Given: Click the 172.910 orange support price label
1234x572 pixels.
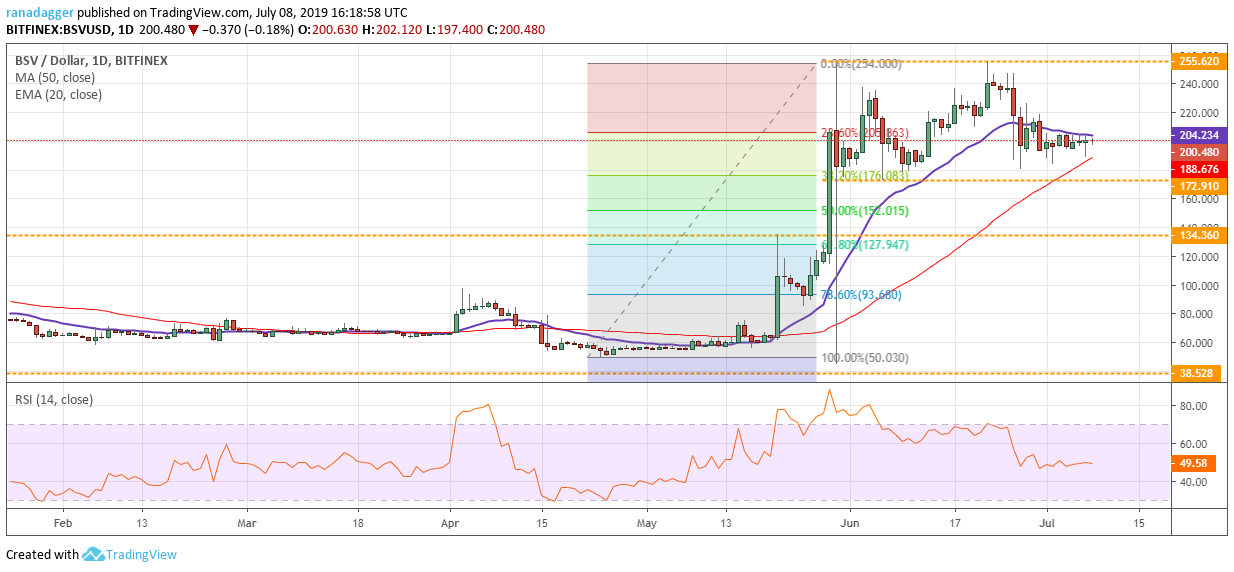Looking at the screenshot, I should pyautogui.click(x=1200, y=186).
